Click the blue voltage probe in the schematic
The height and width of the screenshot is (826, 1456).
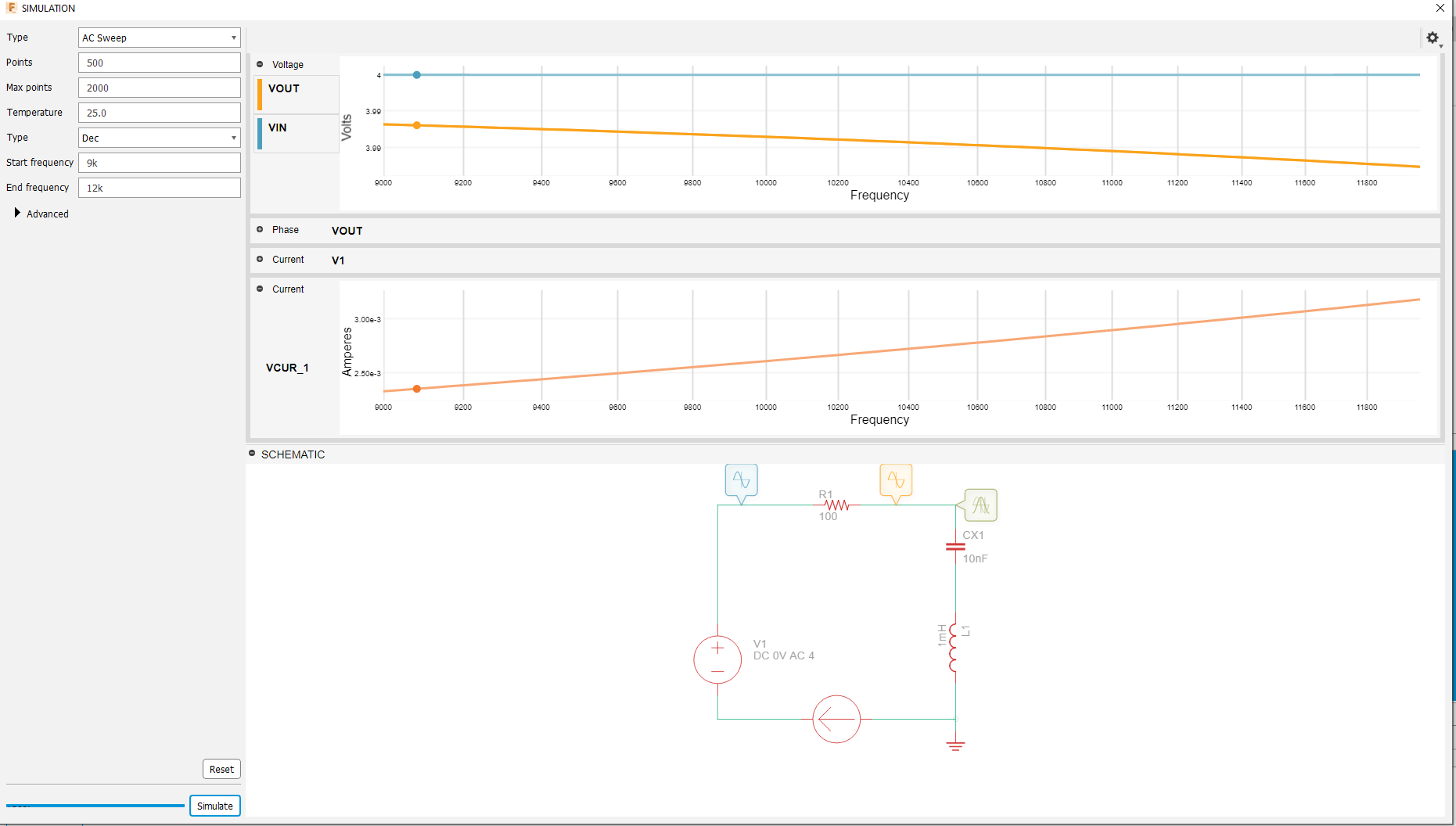[x=741, y=480]
